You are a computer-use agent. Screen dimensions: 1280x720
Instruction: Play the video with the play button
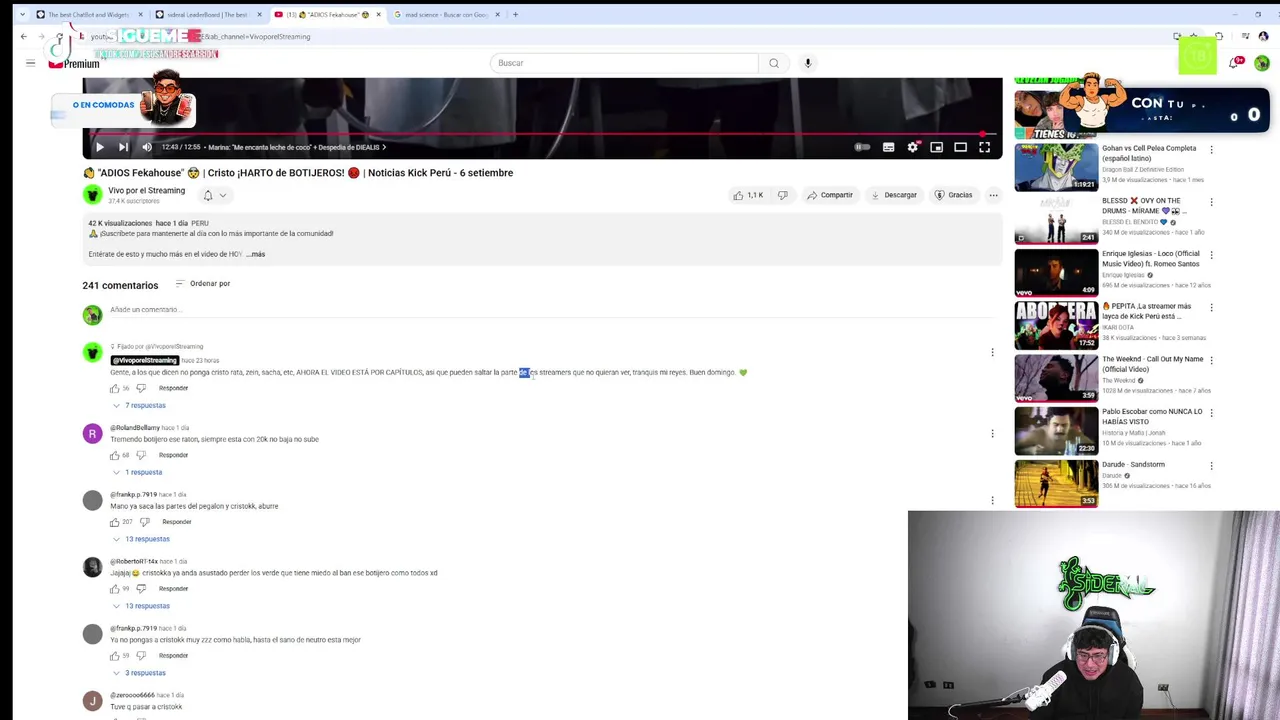99,147
